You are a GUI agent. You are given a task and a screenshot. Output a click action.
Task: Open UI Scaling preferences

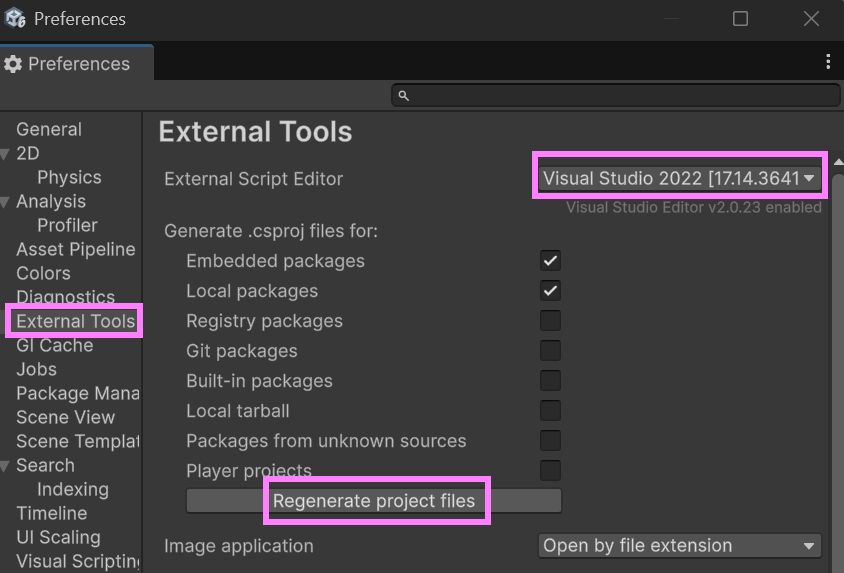point(58,537)
